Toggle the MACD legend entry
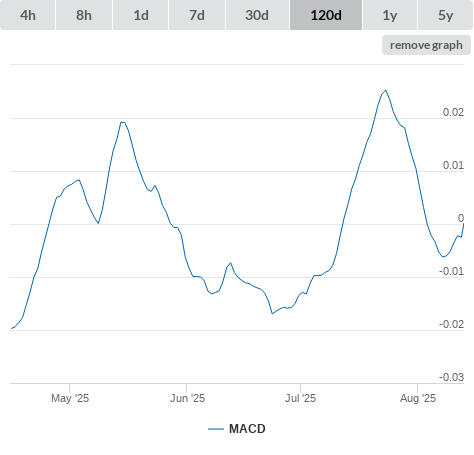474x455 pixels. pos(237,429)
